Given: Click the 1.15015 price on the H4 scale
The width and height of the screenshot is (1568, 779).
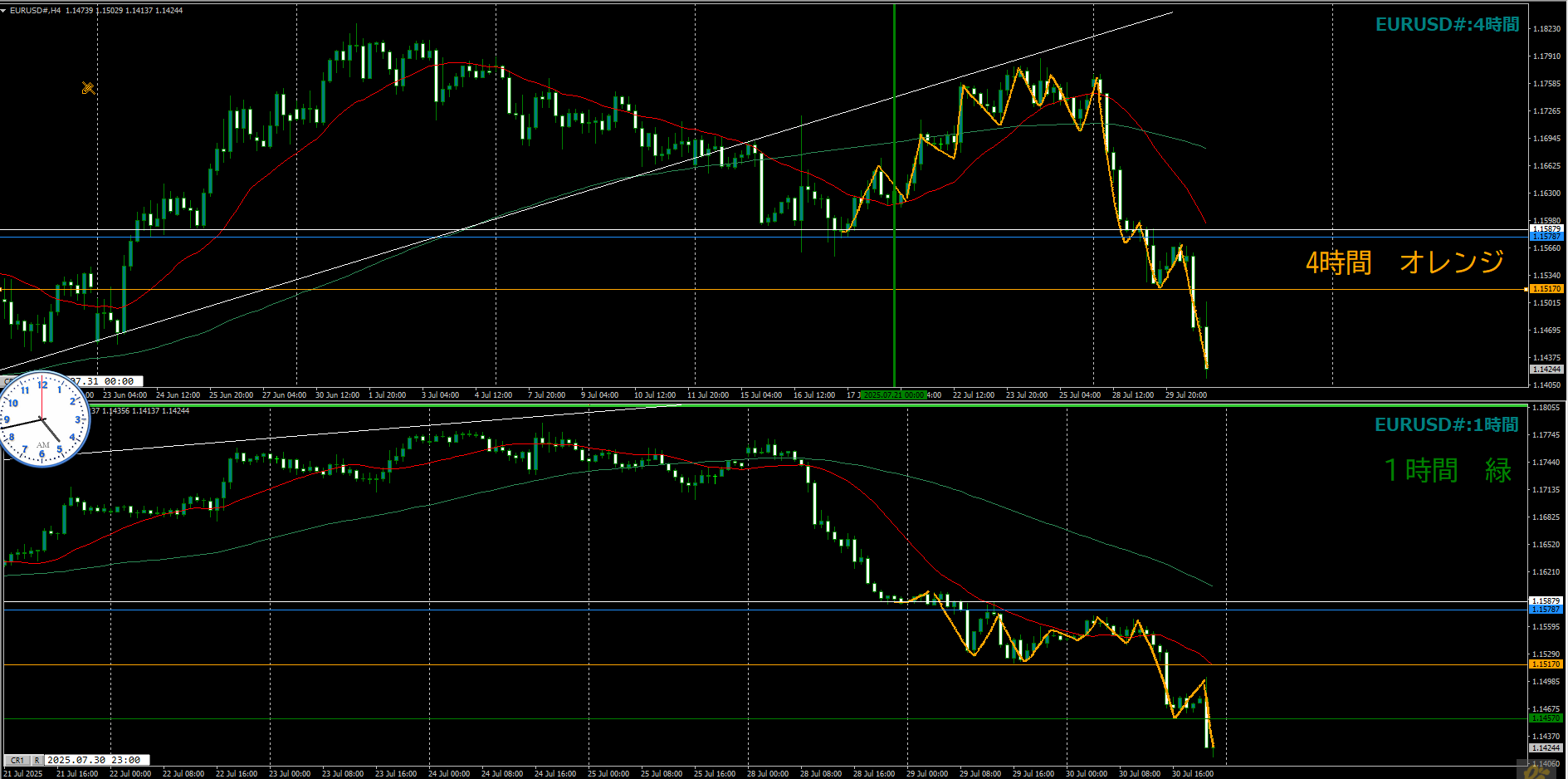Looking at the screenshot, I should click(x=1546, y=303).
